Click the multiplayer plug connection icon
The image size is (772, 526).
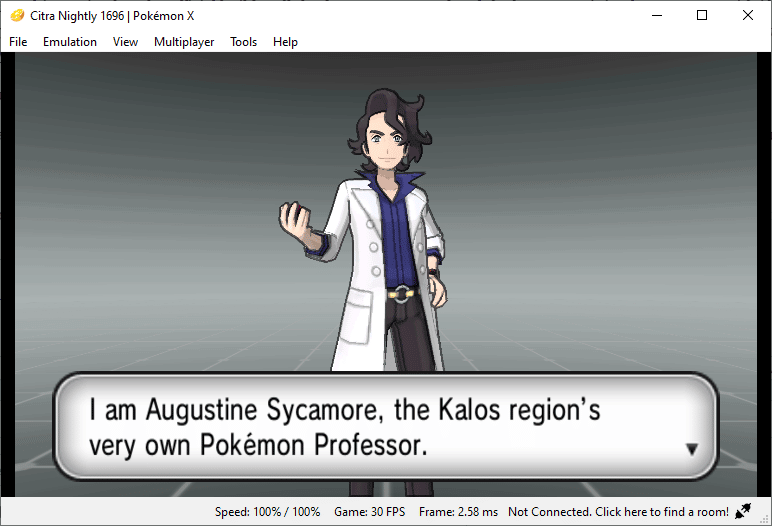(743, 511)
